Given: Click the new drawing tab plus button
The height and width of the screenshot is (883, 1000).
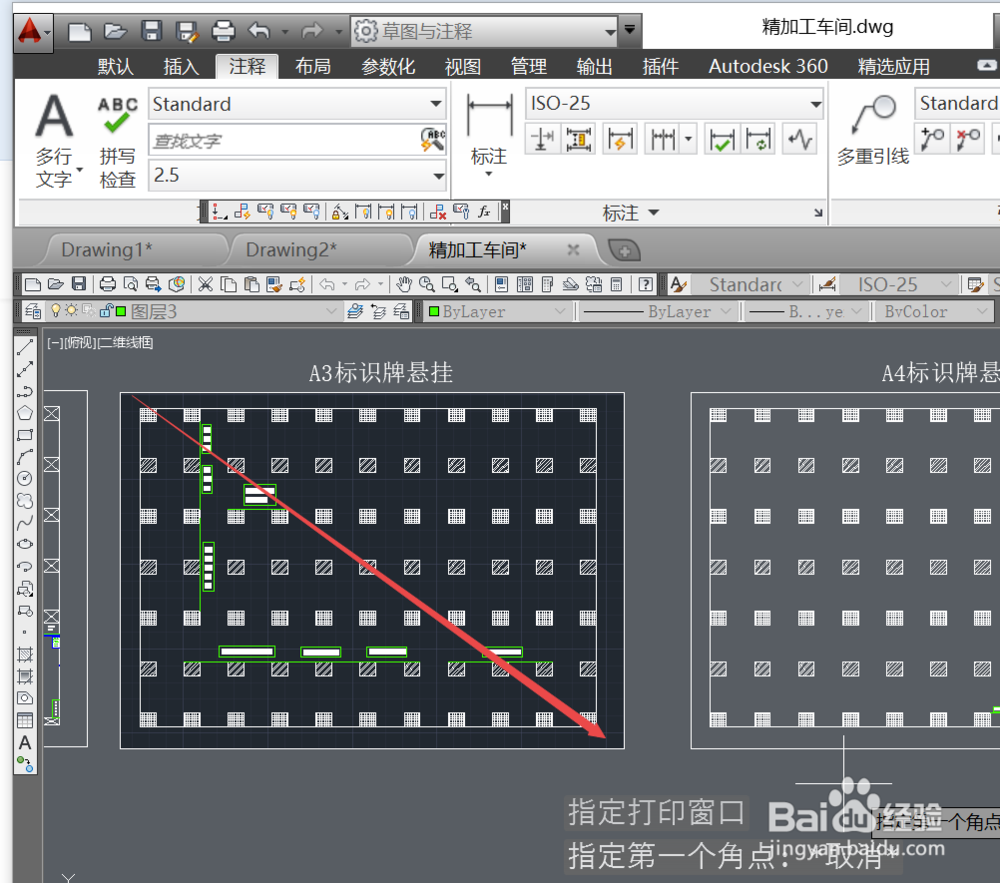Looking at the screenshot, I should (x=624, y=251).
